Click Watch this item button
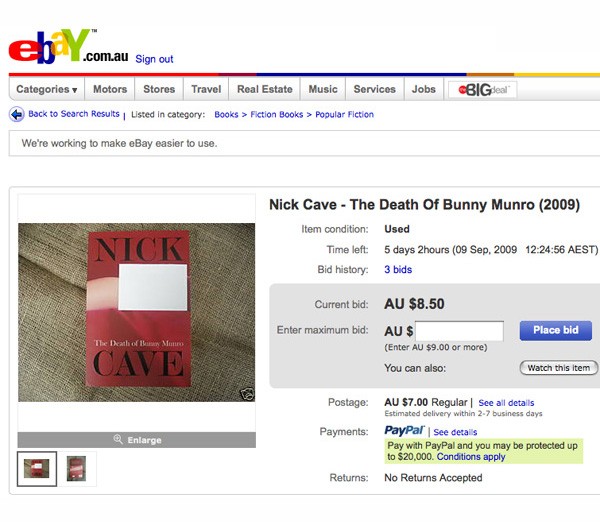This screenshot has height=522, width=600. pos(558,368)
